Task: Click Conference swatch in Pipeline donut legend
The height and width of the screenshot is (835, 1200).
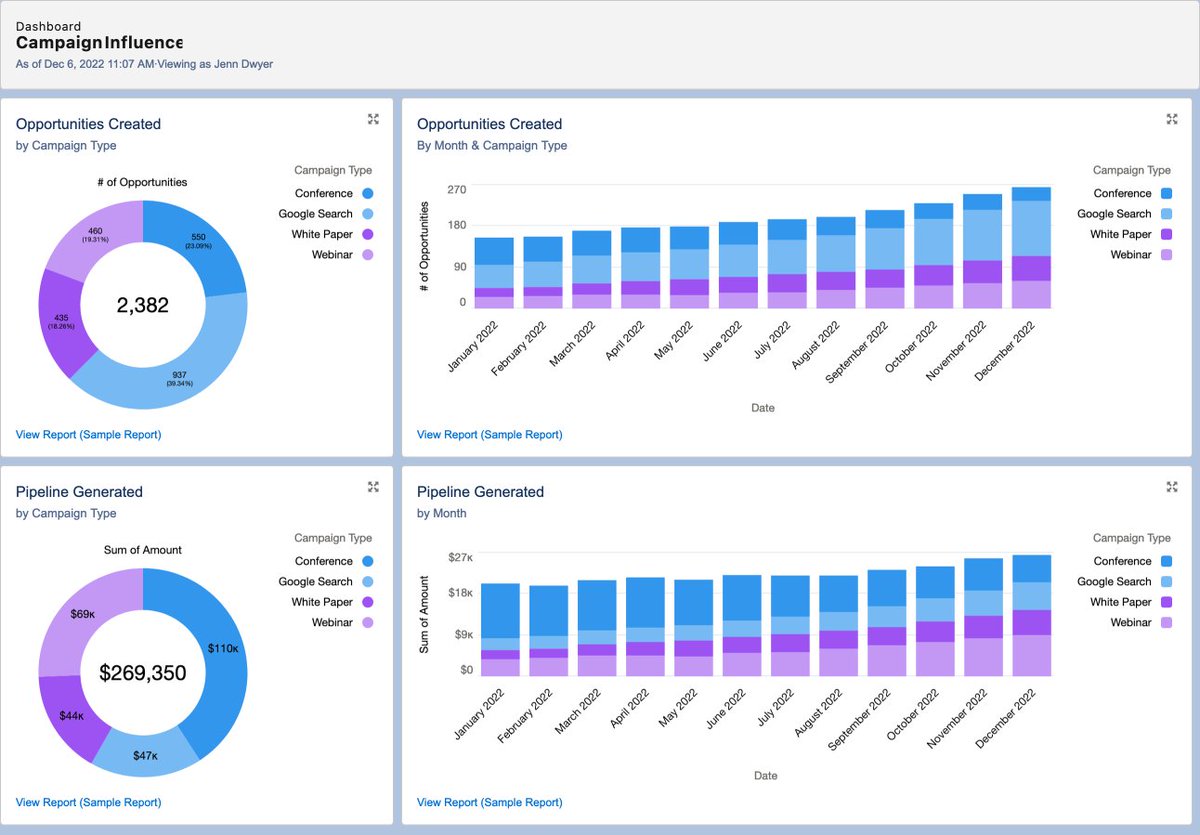Action: 368,561
